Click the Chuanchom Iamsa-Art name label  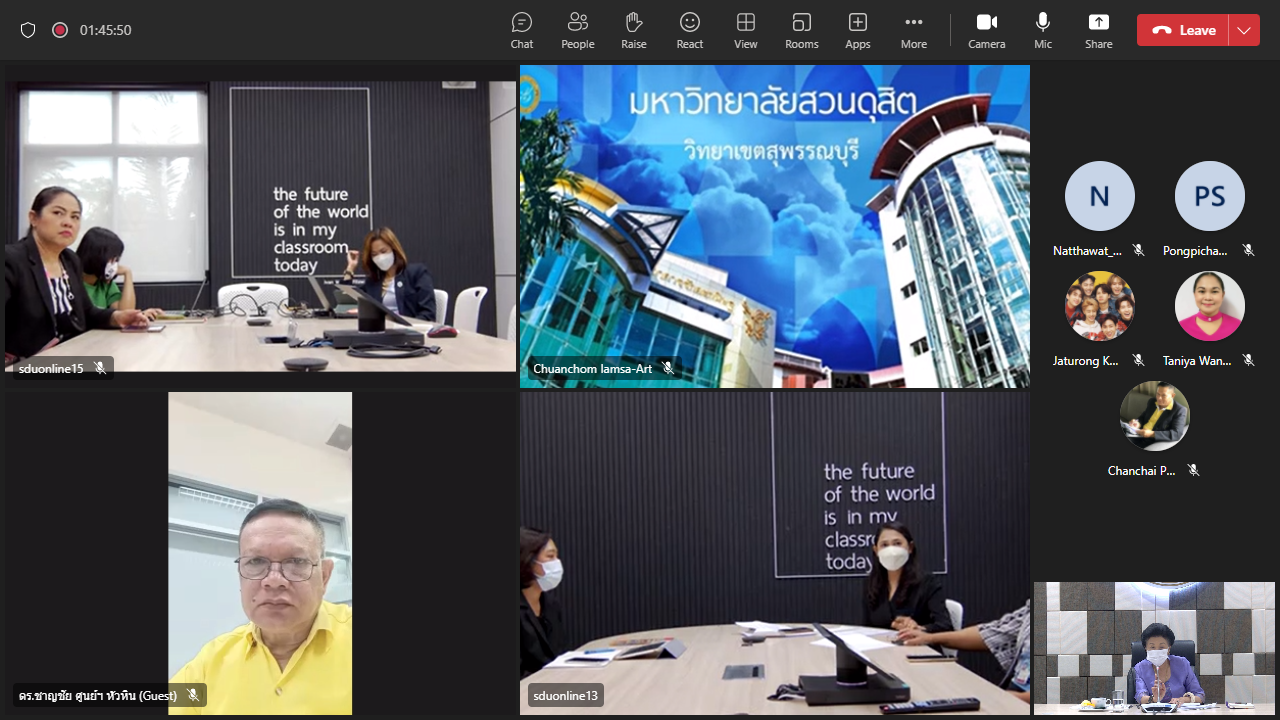tap(592, 368)
